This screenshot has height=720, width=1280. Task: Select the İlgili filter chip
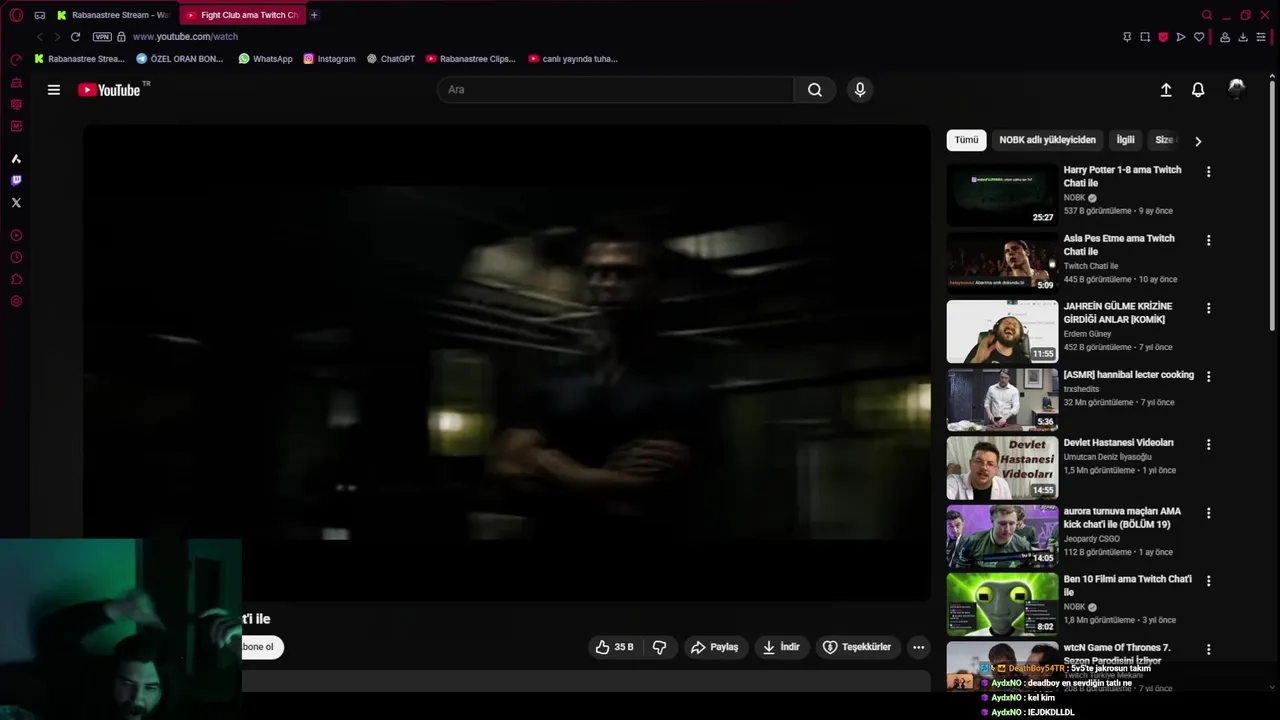coord(1126,140)
